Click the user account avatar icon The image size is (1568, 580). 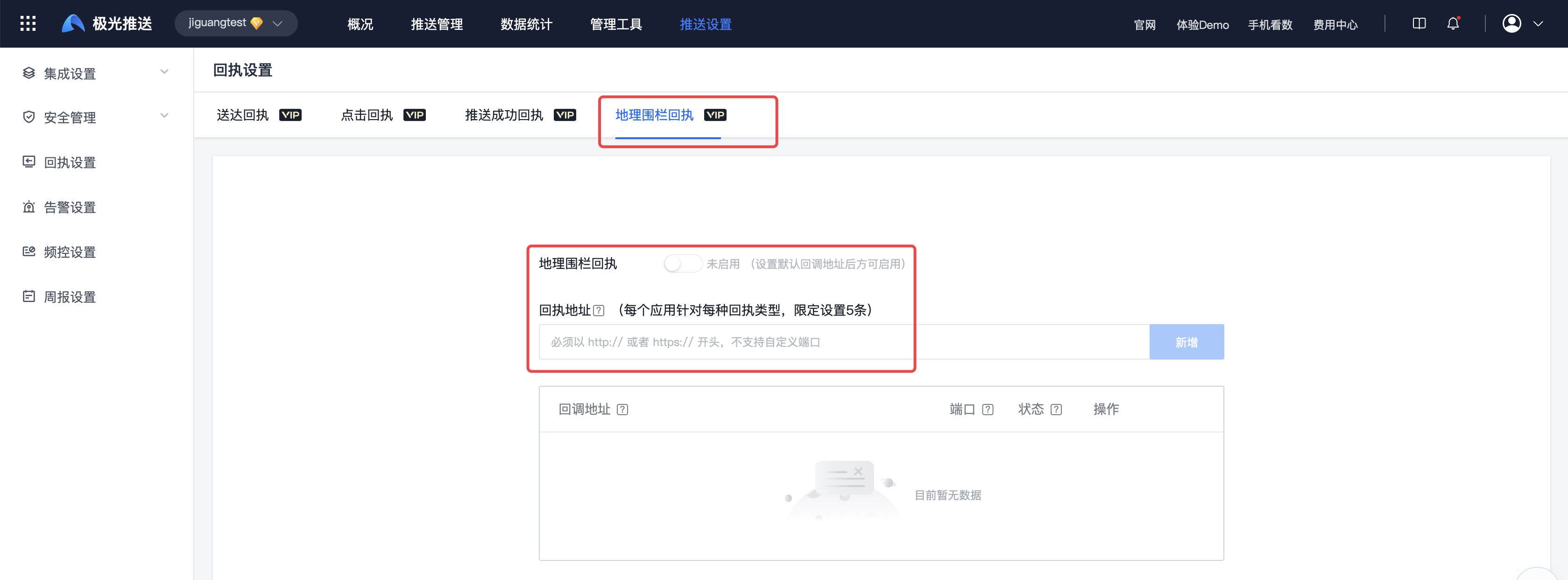(x=1511, y=24)
